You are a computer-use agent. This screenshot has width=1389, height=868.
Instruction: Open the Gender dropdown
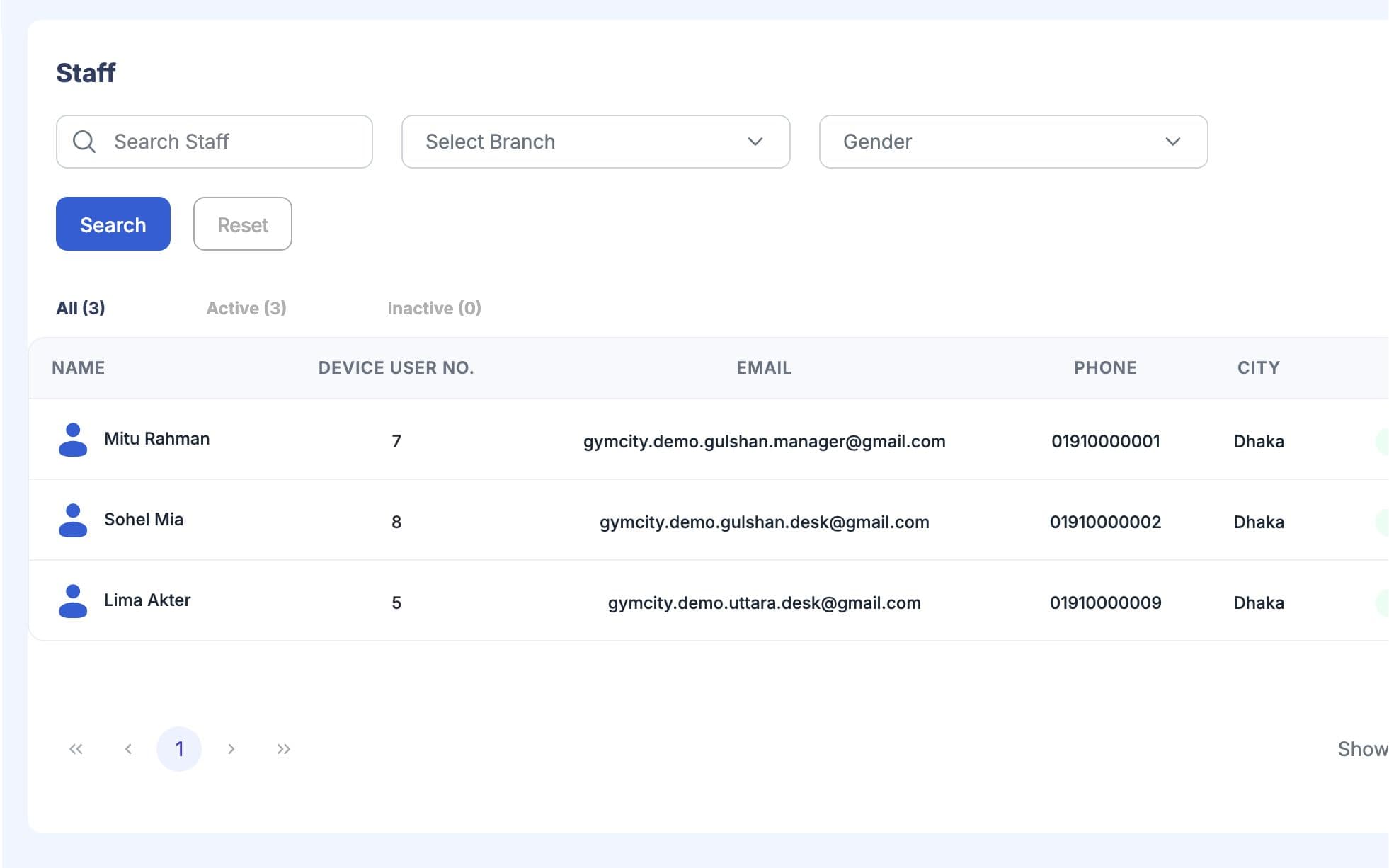[x=1013, y=142]
